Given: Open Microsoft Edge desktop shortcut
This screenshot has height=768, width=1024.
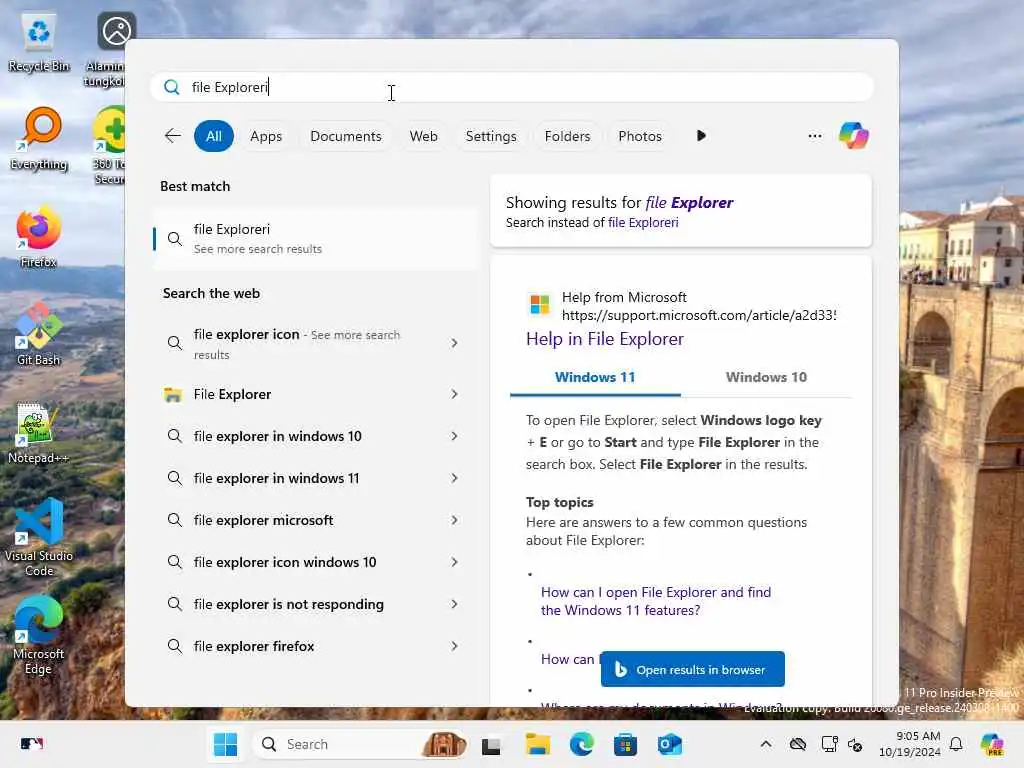Looking at the screenshot, I should click(x=39, y=635).
